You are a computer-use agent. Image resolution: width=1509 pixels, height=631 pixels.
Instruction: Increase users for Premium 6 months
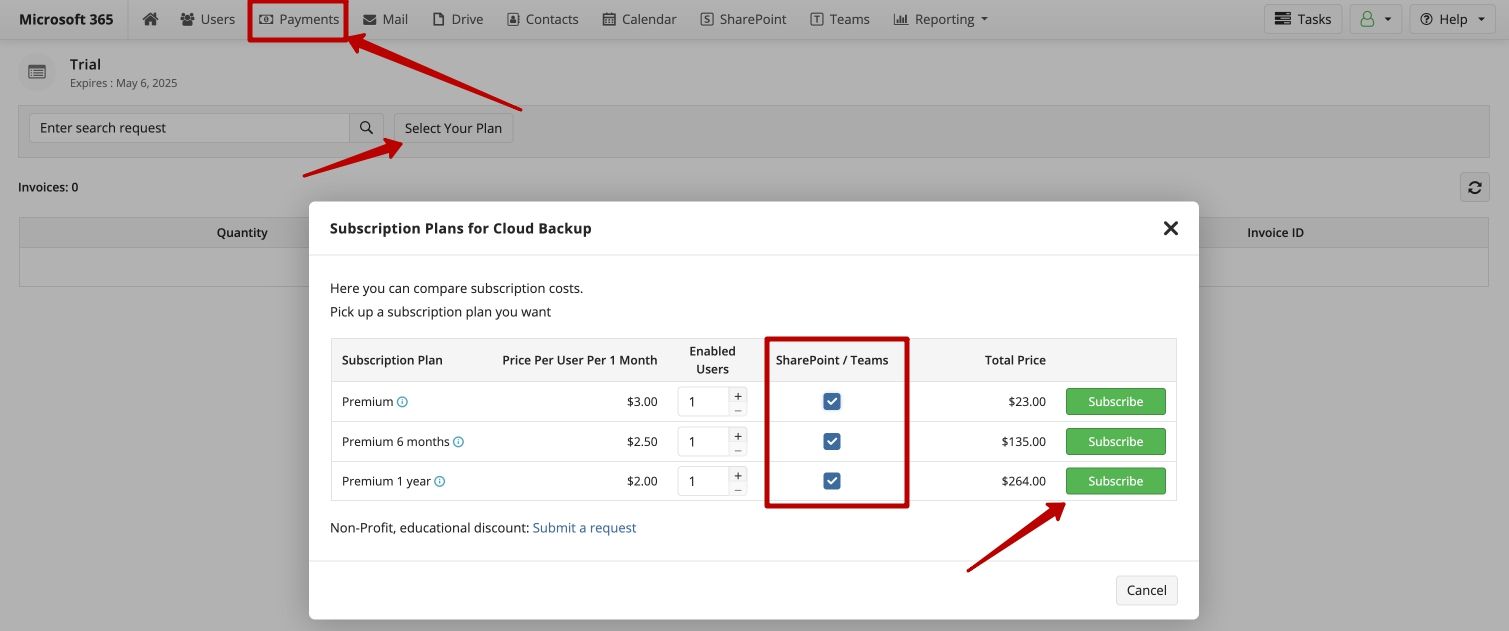[738, 435]
